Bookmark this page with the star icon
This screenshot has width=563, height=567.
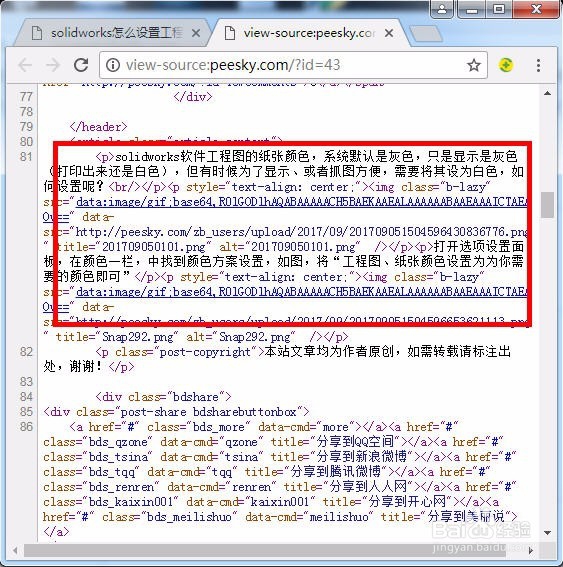click(x=474, y=65)
